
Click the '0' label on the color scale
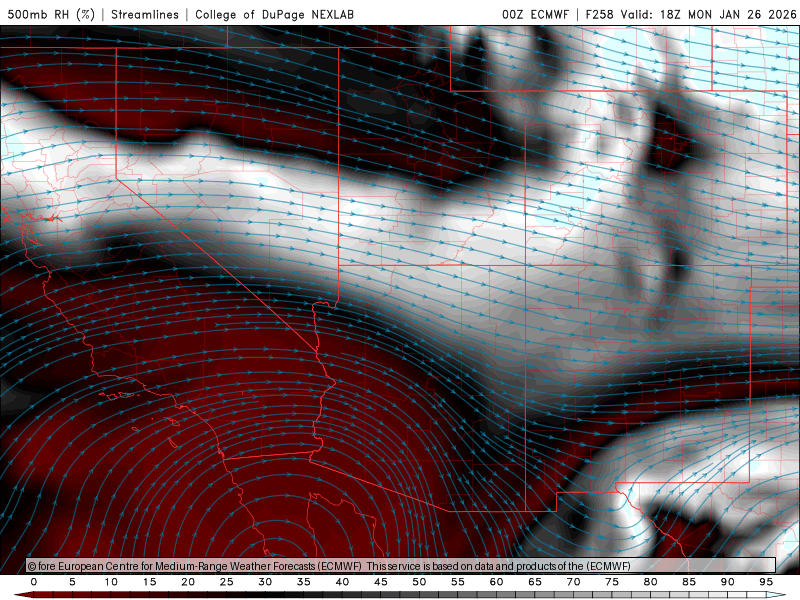coord(34,582)
